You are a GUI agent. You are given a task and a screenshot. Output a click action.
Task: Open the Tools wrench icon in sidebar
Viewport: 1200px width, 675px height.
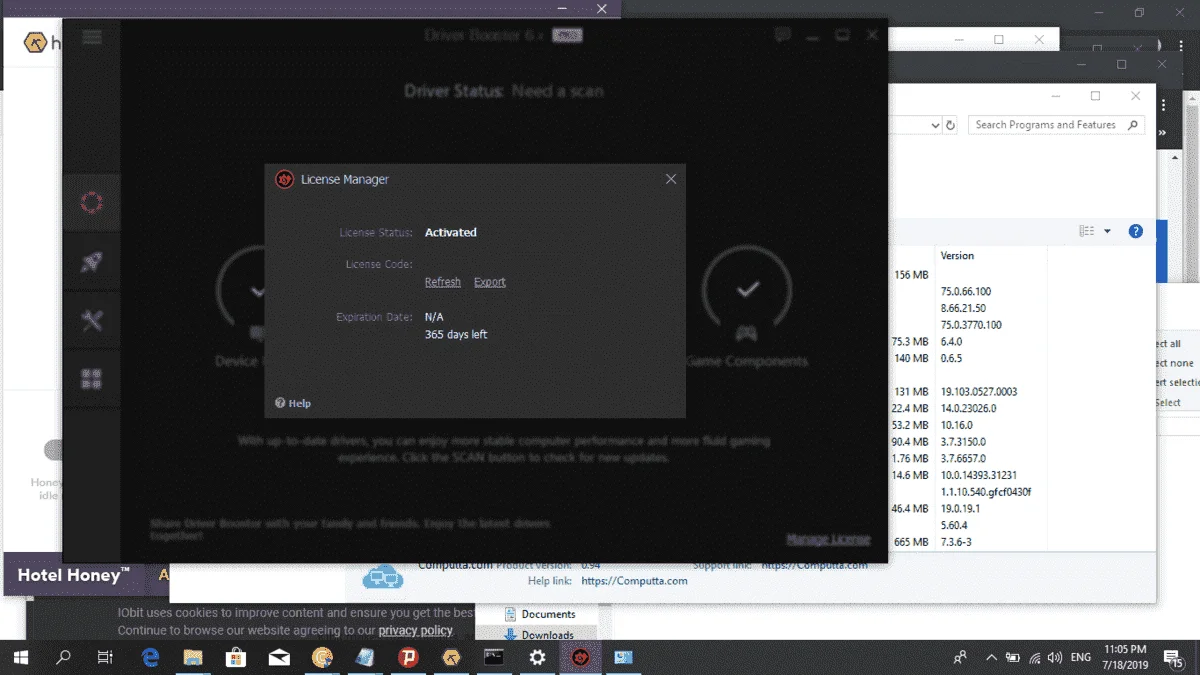tap(92, 320)
